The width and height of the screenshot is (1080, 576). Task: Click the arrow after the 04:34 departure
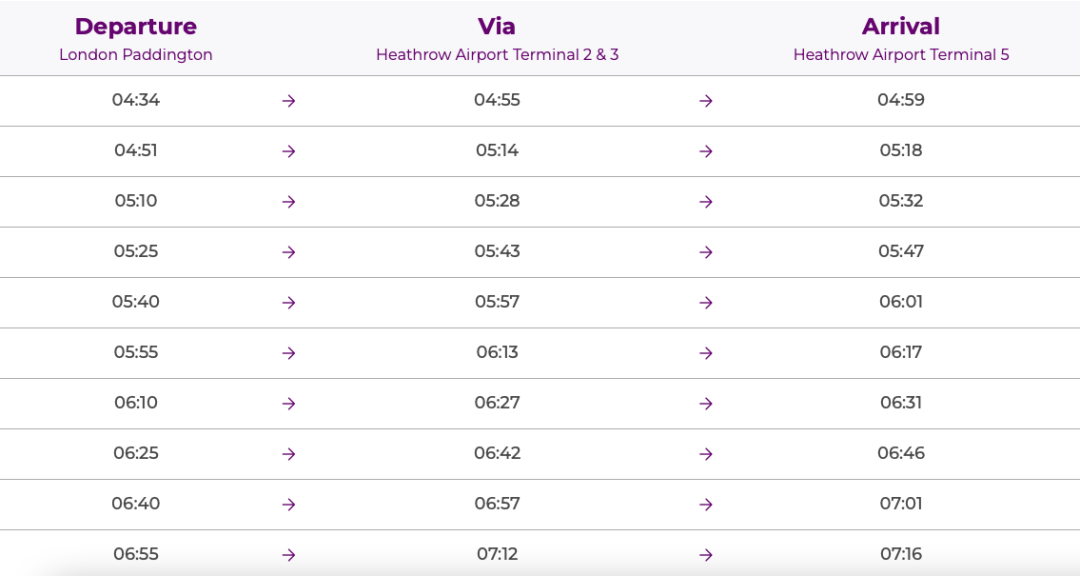tap(289, 101)
